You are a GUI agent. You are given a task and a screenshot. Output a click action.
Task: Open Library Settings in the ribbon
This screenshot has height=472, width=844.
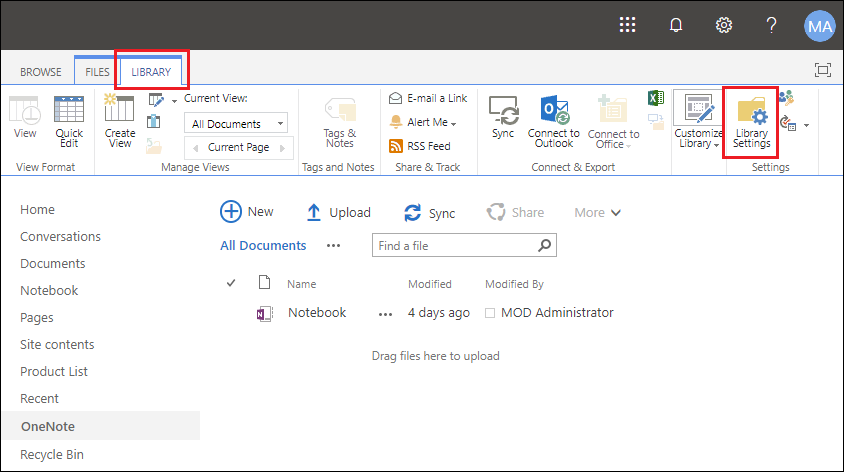pyautogui.click(x=751, y=123)
